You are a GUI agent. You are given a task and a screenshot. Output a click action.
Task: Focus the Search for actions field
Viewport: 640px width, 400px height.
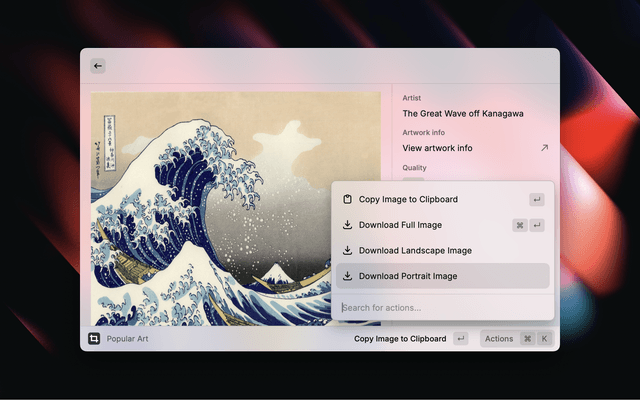(440, 307)
